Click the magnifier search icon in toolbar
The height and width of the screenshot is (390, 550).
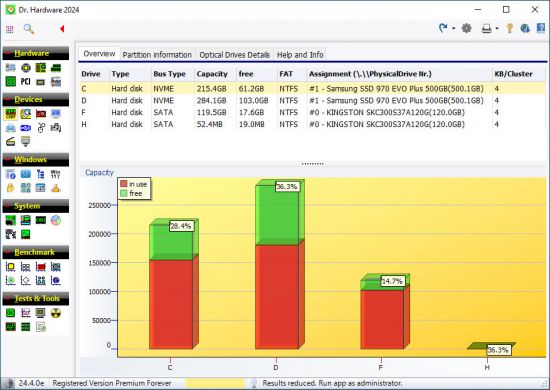(x=29, y=29)
